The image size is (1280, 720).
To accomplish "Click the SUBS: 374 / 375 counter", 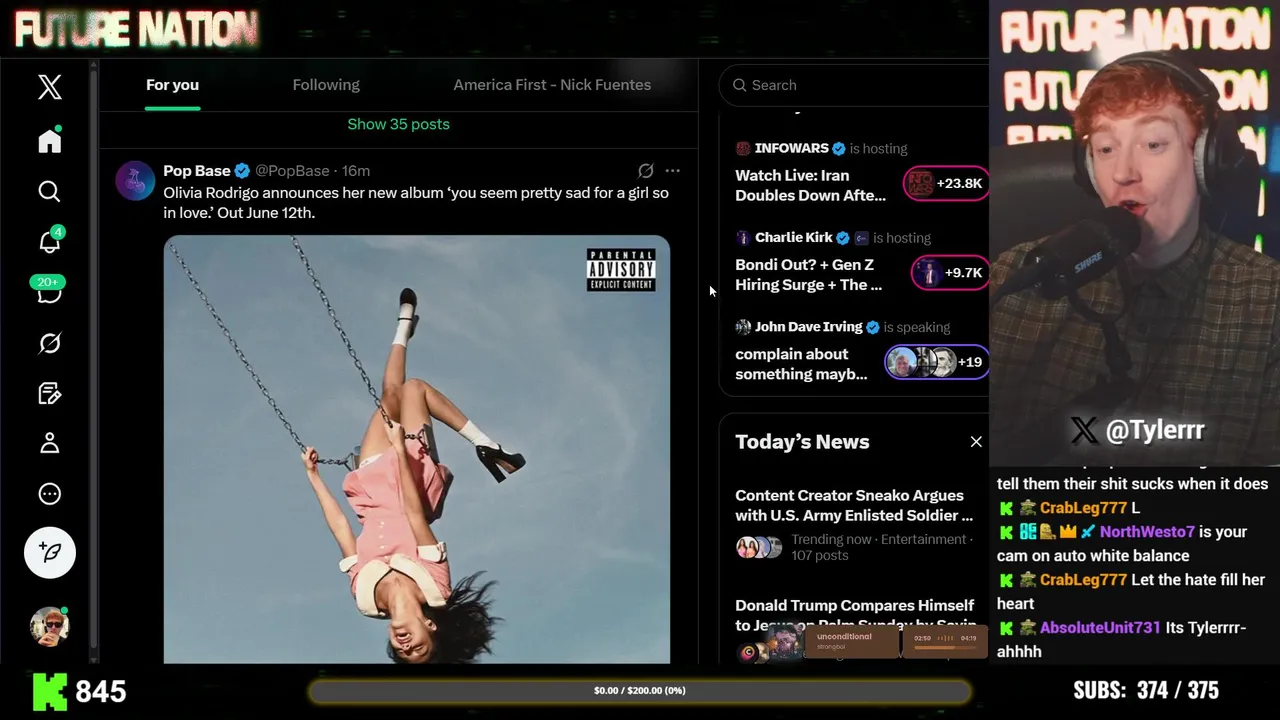I will coord(1146,691).
